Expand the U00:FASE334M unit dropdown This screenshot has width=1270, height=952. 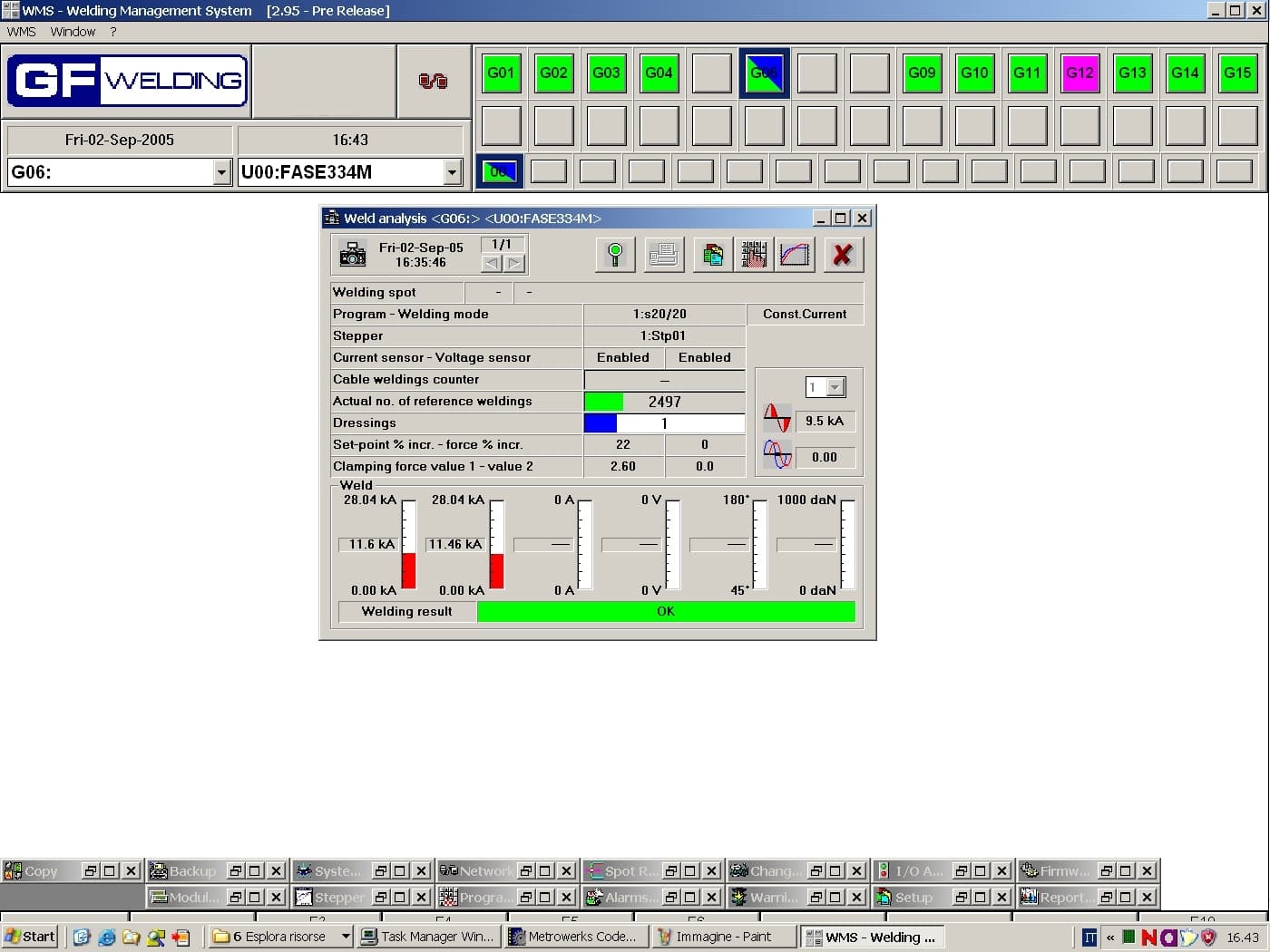pyautogui.click(x=453, y=172)
